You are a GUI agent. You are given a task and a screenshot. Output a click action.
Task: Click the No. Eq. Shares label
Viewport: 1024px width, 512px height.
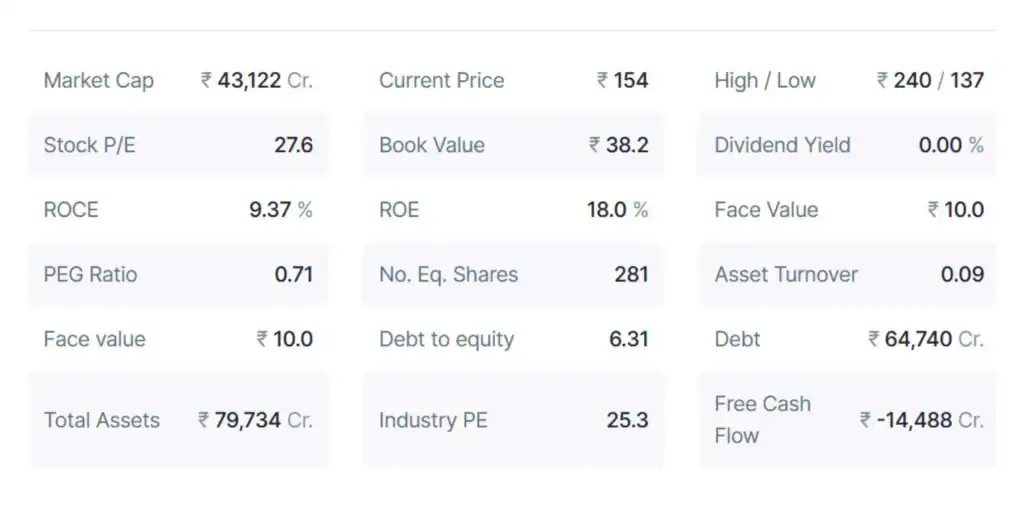448,275
